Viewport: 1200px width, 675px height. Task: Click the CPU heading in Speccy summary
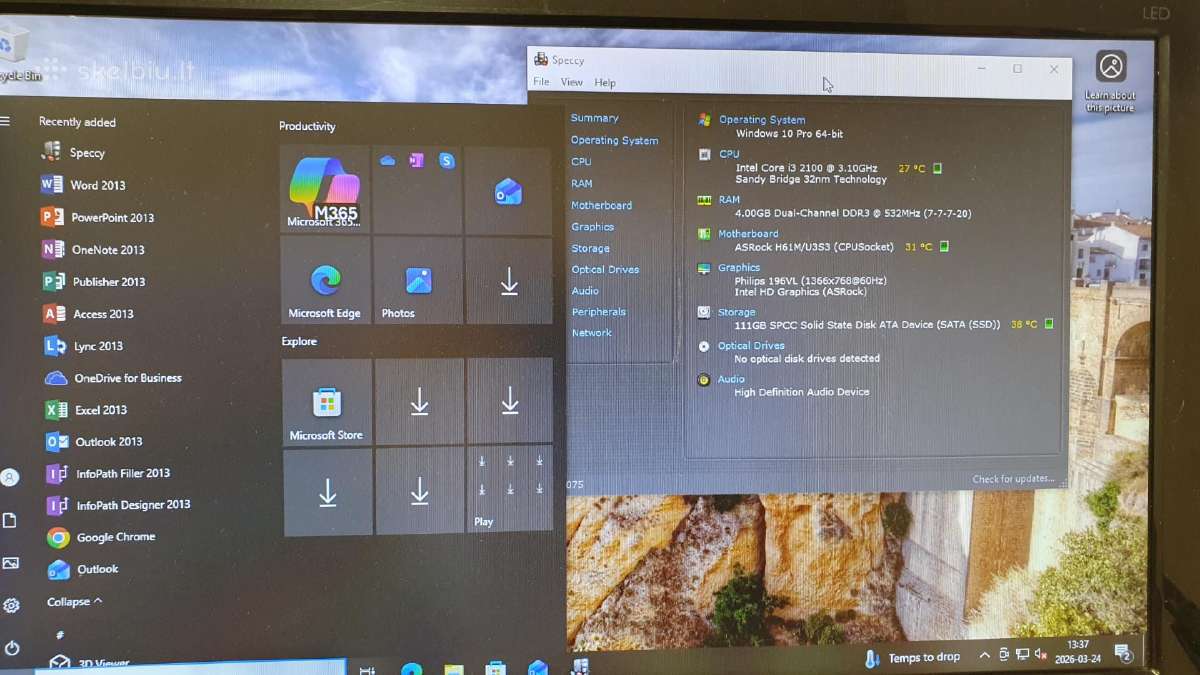coord(729,154)
